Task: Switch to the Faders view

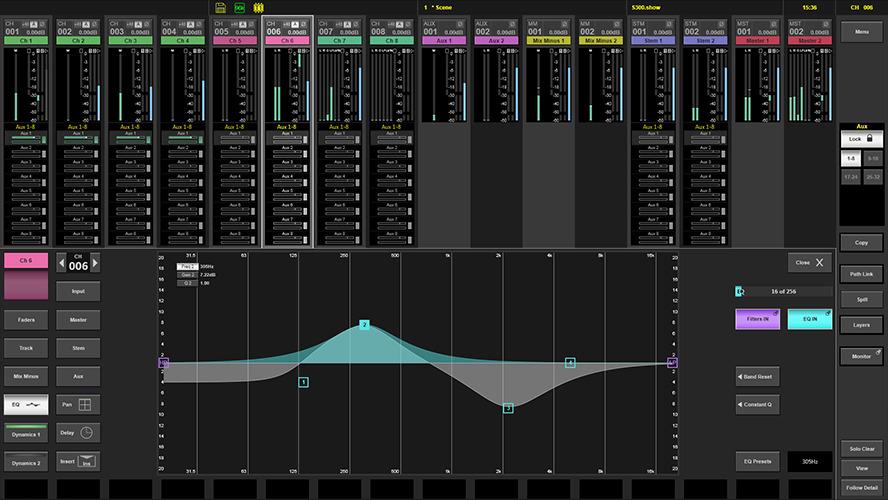Action: [x=26, y=320]
